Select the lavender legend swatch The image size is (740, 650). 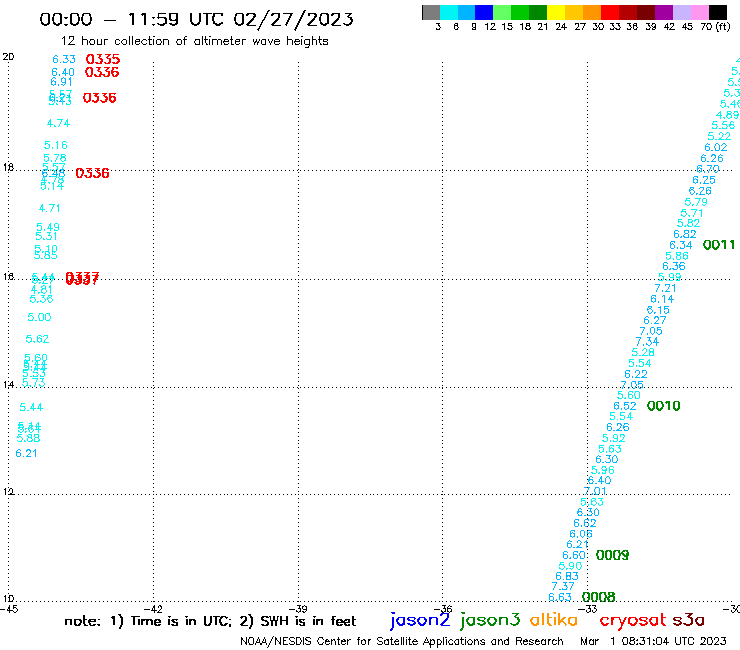tap(682, 12)
